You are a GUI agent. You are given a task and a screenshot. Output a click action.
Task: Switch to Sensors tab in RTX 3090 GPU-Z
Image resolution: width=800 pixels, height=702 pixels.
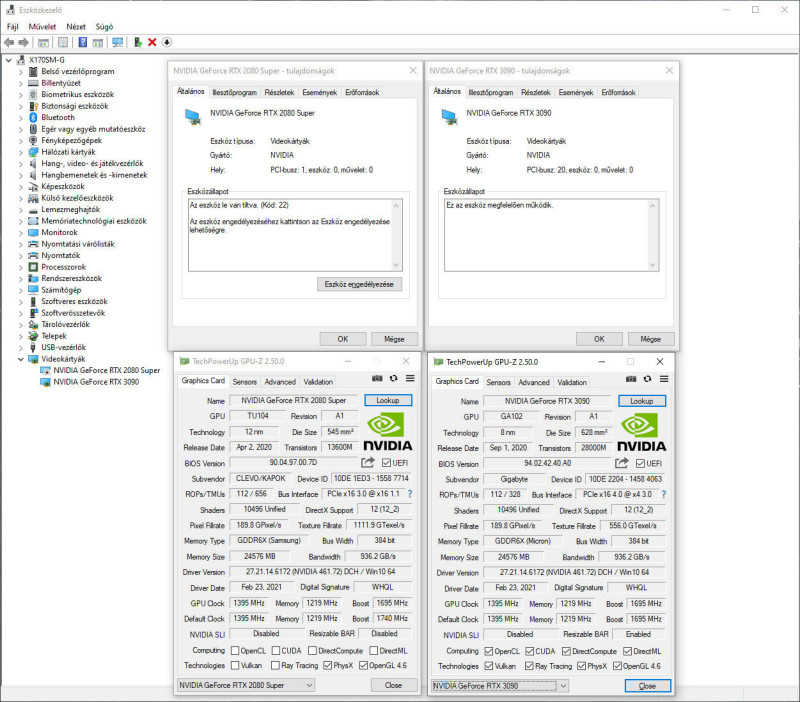click(498, 382)
